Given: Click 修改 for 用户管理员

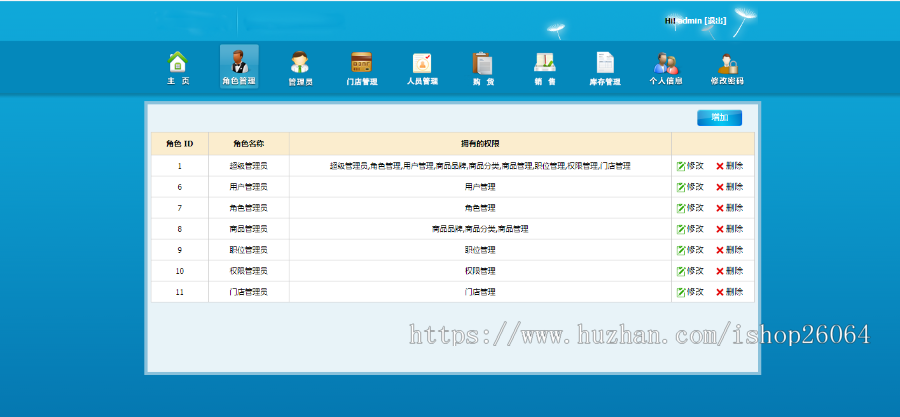Looking at the screenshot, I should click(x=690, y=186).
